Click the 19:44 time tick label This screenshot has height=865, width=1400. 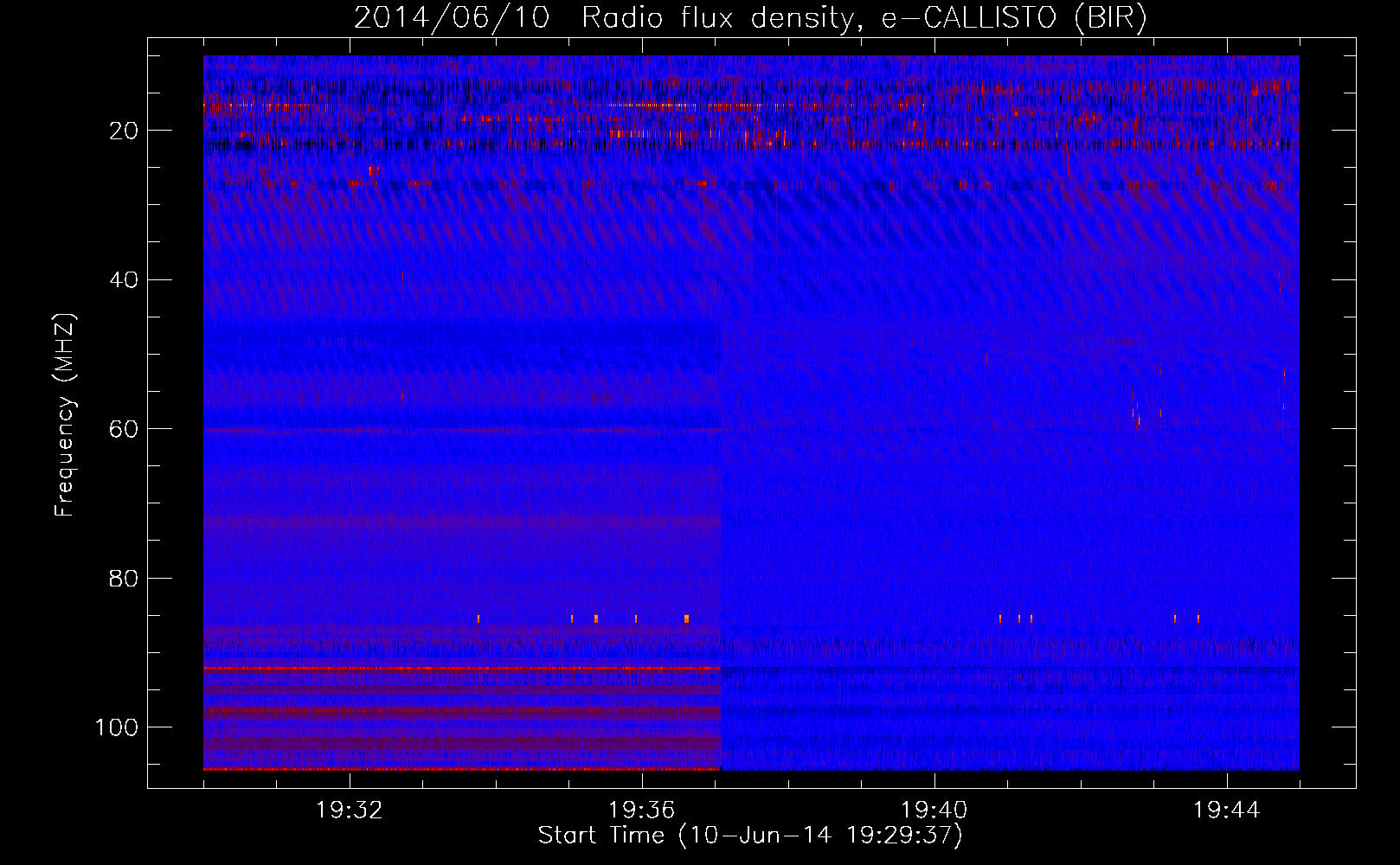1227,811
